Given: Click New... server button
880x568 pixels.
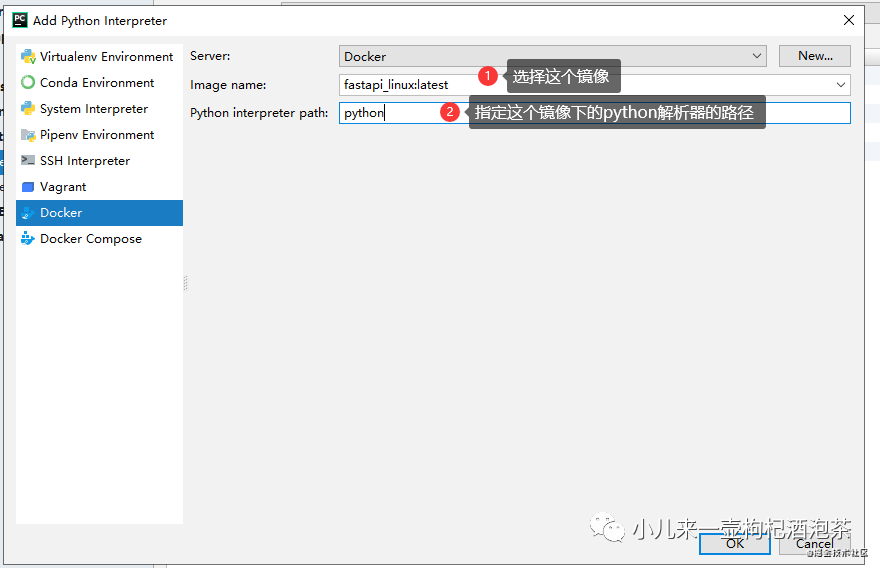Looking at the screenshot, I should coord(815,56).
